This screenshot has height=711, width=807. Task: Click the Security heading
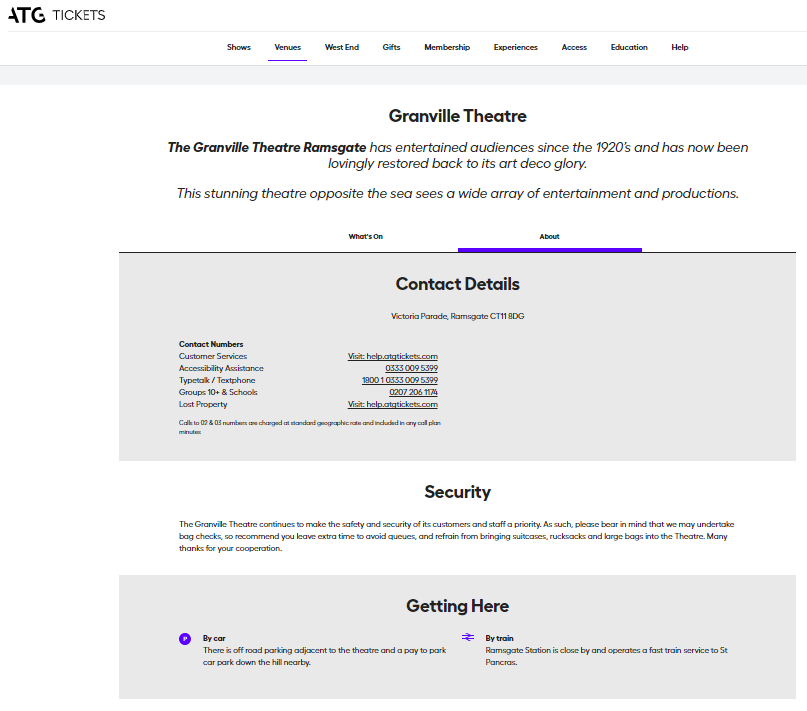(x=458, y=492)
